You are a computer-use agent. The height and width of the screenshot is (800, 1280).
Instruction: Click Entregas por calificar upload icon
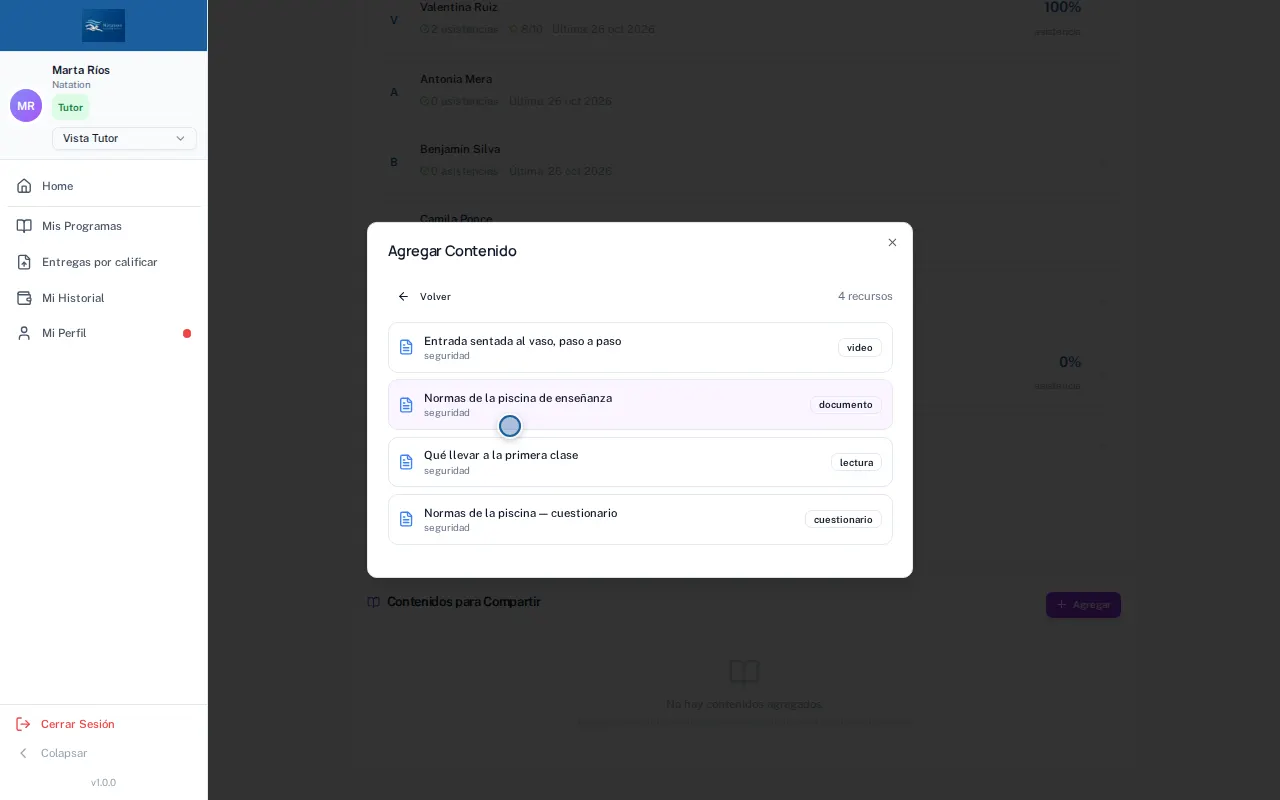pyautogui.click(x=24, y=262)
